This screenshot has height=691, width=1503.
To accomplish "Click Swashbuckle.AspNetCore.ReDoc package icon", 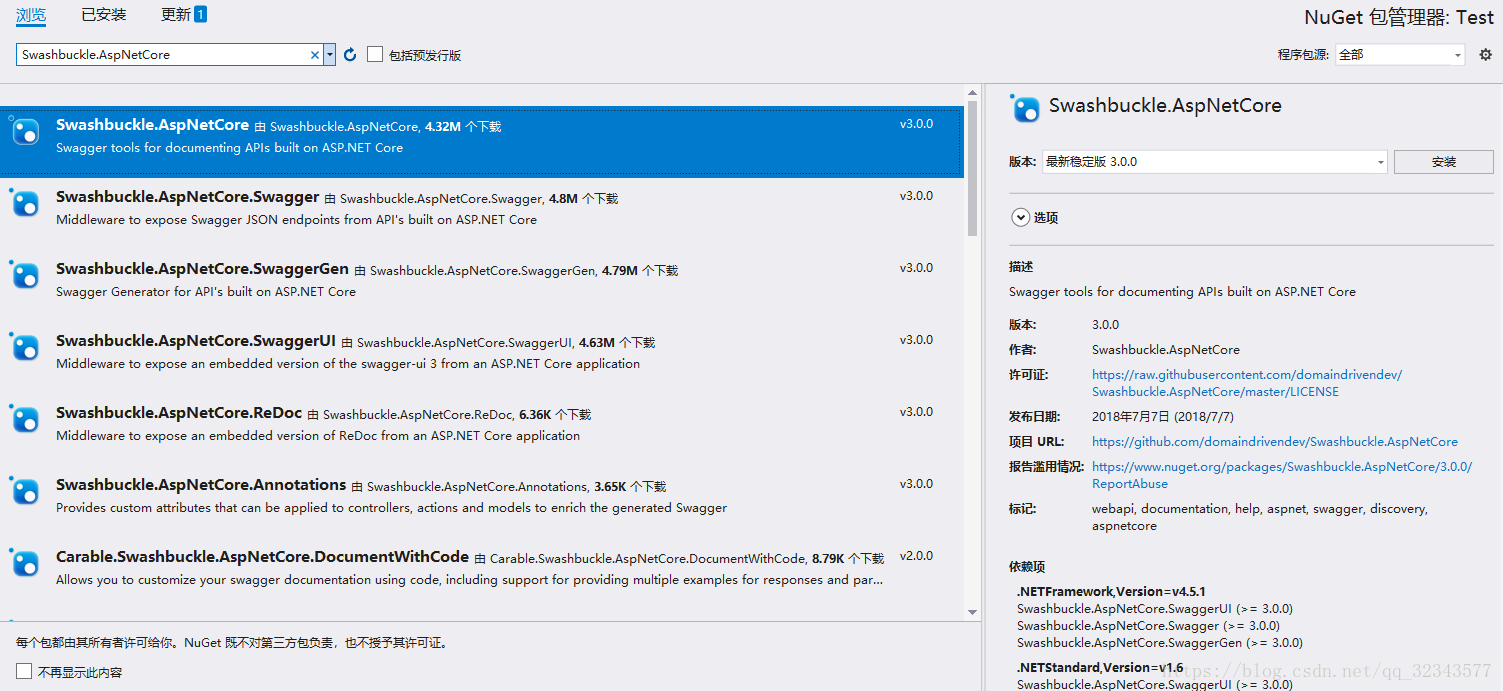I will click(x=25, y=419).
